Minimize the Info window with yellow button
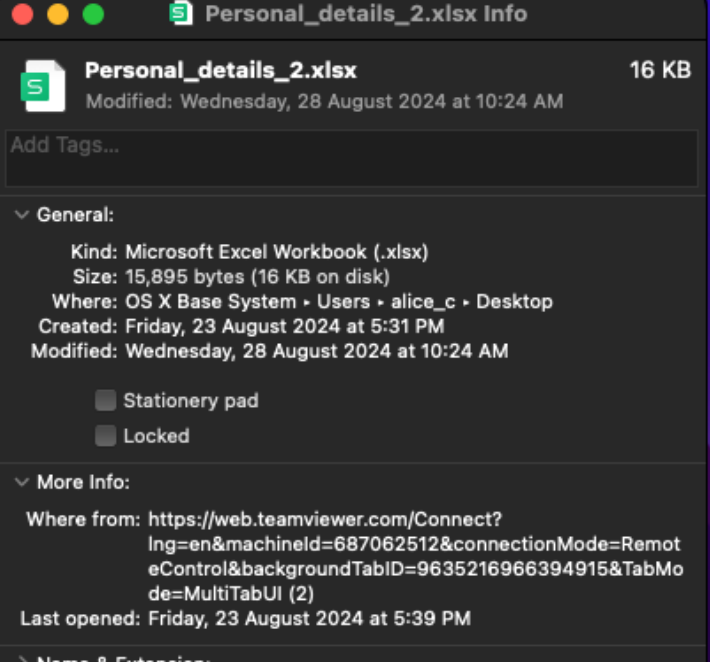Screen dimensions: 710x662 58,14
